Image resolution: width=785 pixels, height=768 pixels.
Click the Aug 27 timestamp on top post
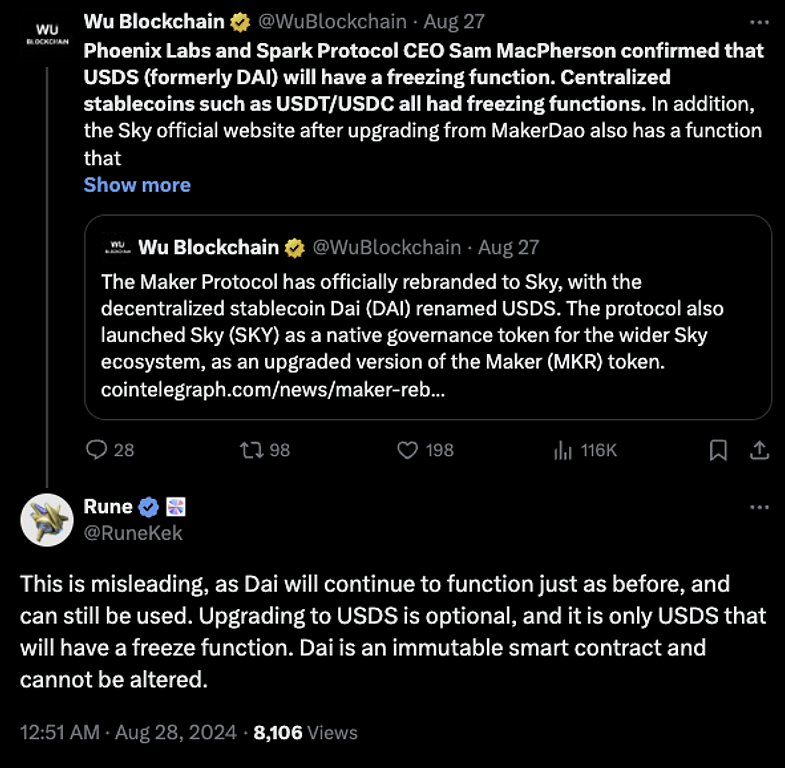click(454, 21)
